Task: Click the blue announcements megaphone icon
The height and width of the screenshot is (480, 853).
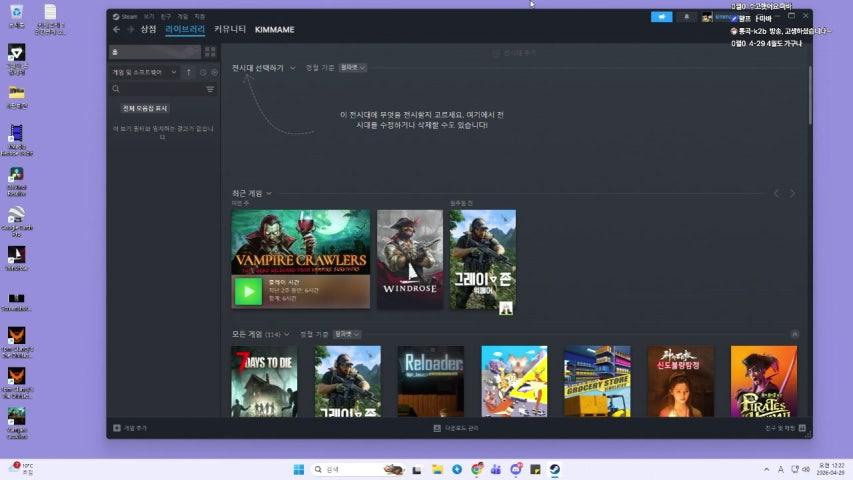Action: (661, 17)
